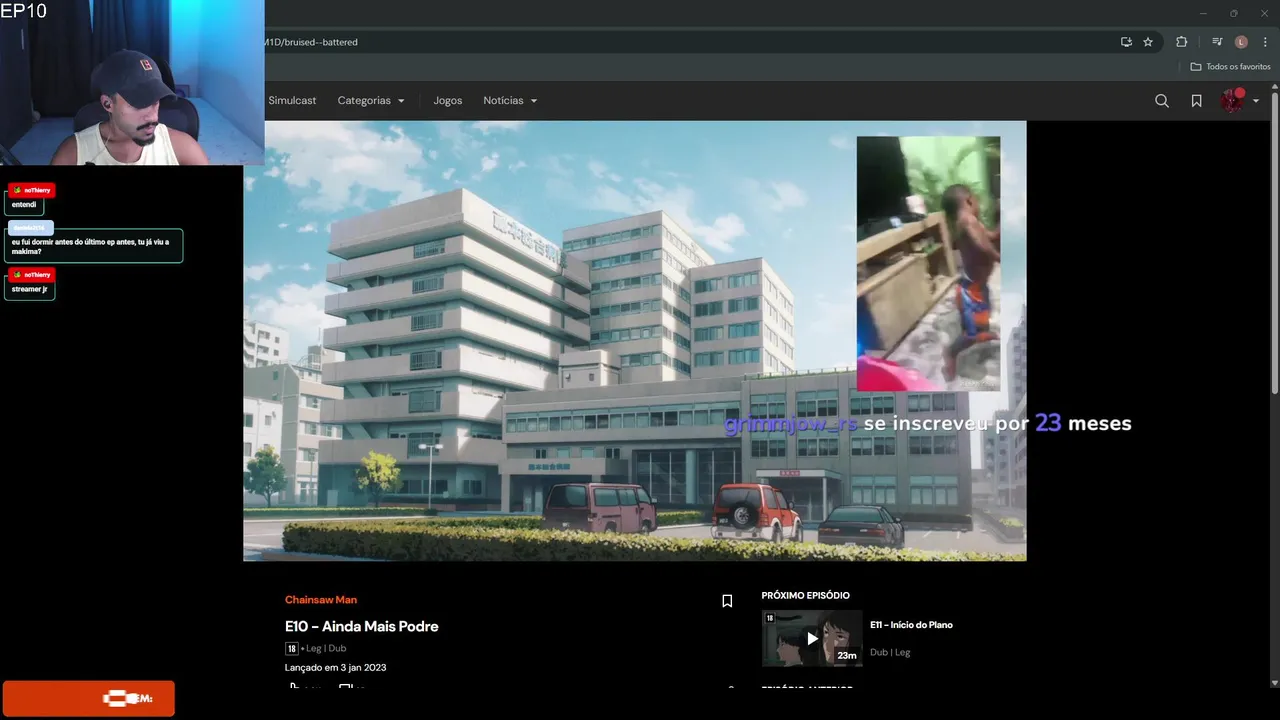The image size is (1280, 720).
Task: Open Chrome media controls icon
Action: tap(1217, 42)
